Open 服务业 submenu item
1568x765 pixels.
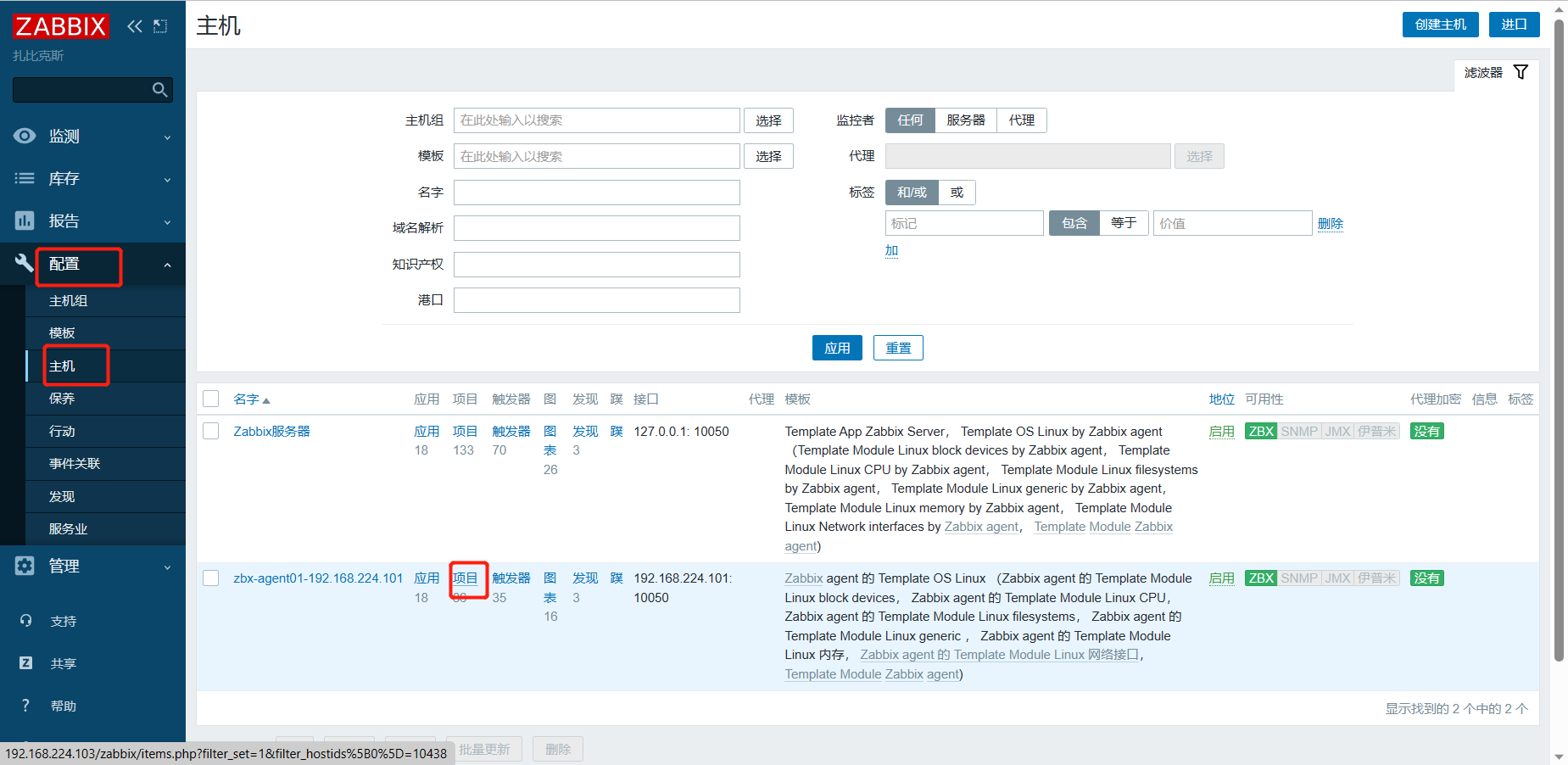(105, 529)
